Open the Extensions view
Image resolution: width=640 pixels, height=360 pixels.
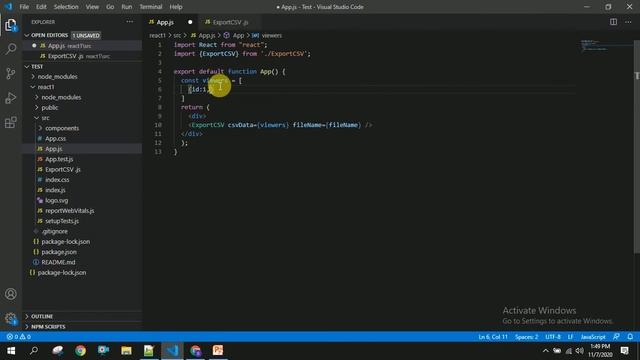point(11,122)
